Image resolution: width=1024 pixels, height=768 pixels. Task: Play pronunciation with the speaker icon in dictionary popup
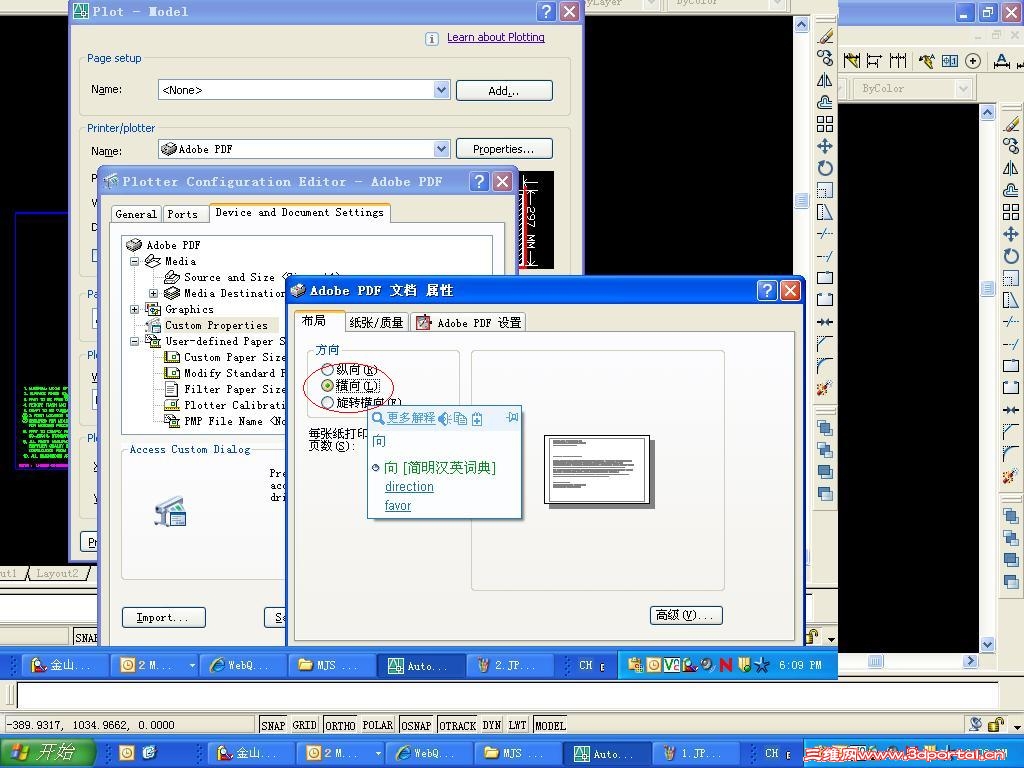click(x=444, y=419)
